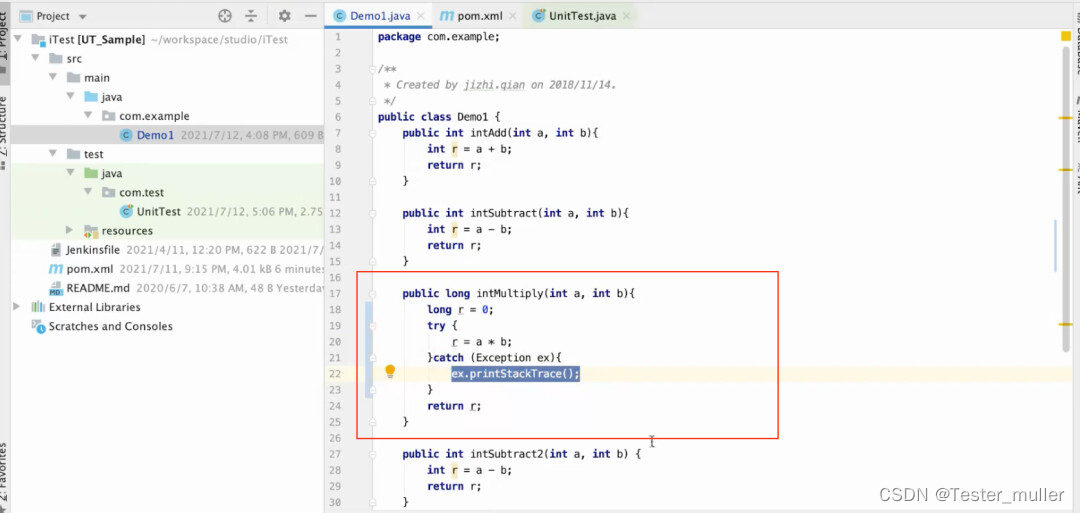Collapse the main folder arrow

52,78
